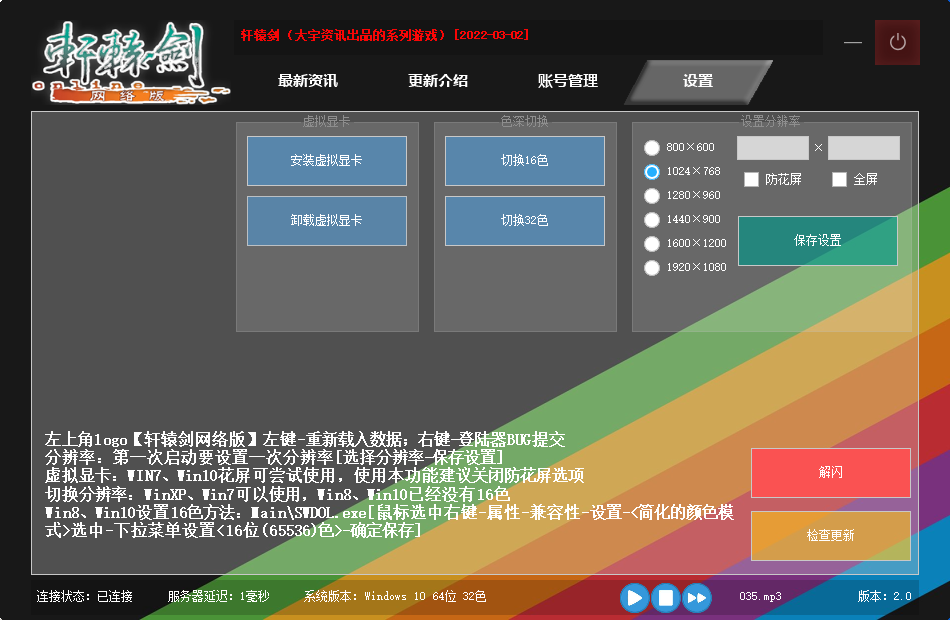Image resolution: width=950 pixels, height=620 pixels.
Task: Switch to the 更新介绍 tab
Action: tap(438, 81)
